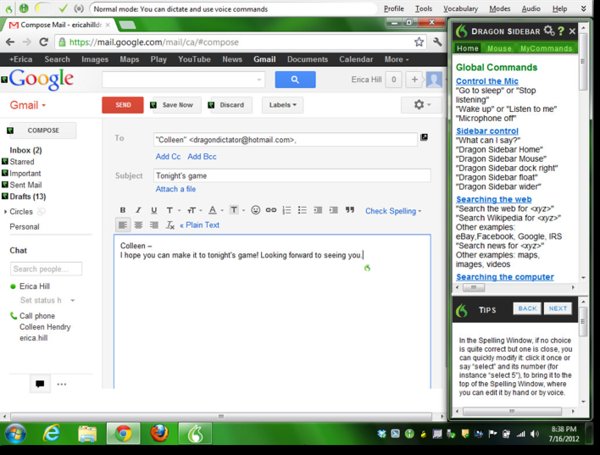Open the Labels dropdown
The height and width of the screenshot is (455, 600).
pyautogui.click(x=282, y=105)
